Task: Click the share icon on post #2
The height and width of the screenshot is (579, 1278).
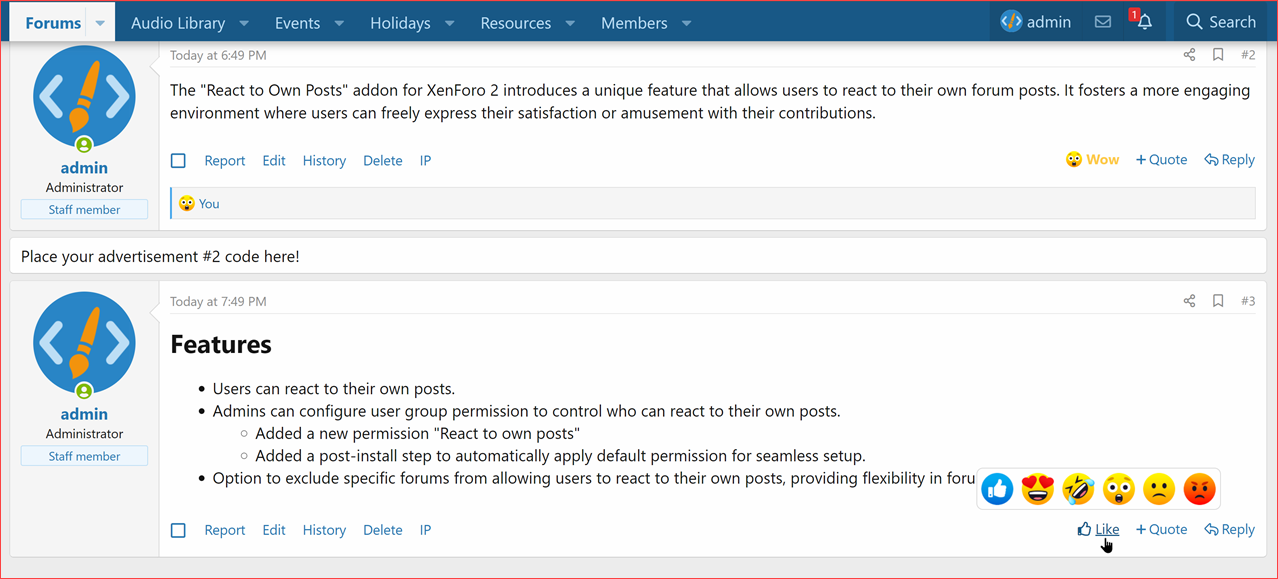Action: pos(1188,55)
